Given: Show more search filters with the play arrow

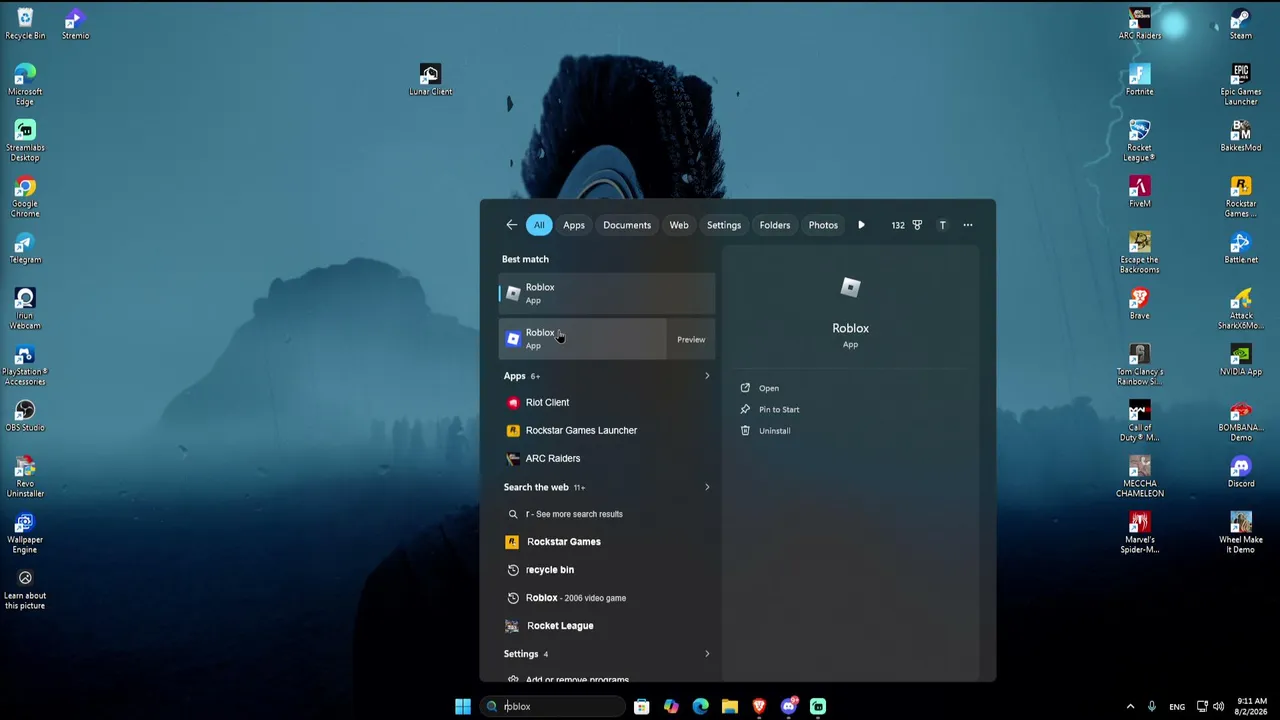Looking at the screenshot, I should (x=861, y=225).
